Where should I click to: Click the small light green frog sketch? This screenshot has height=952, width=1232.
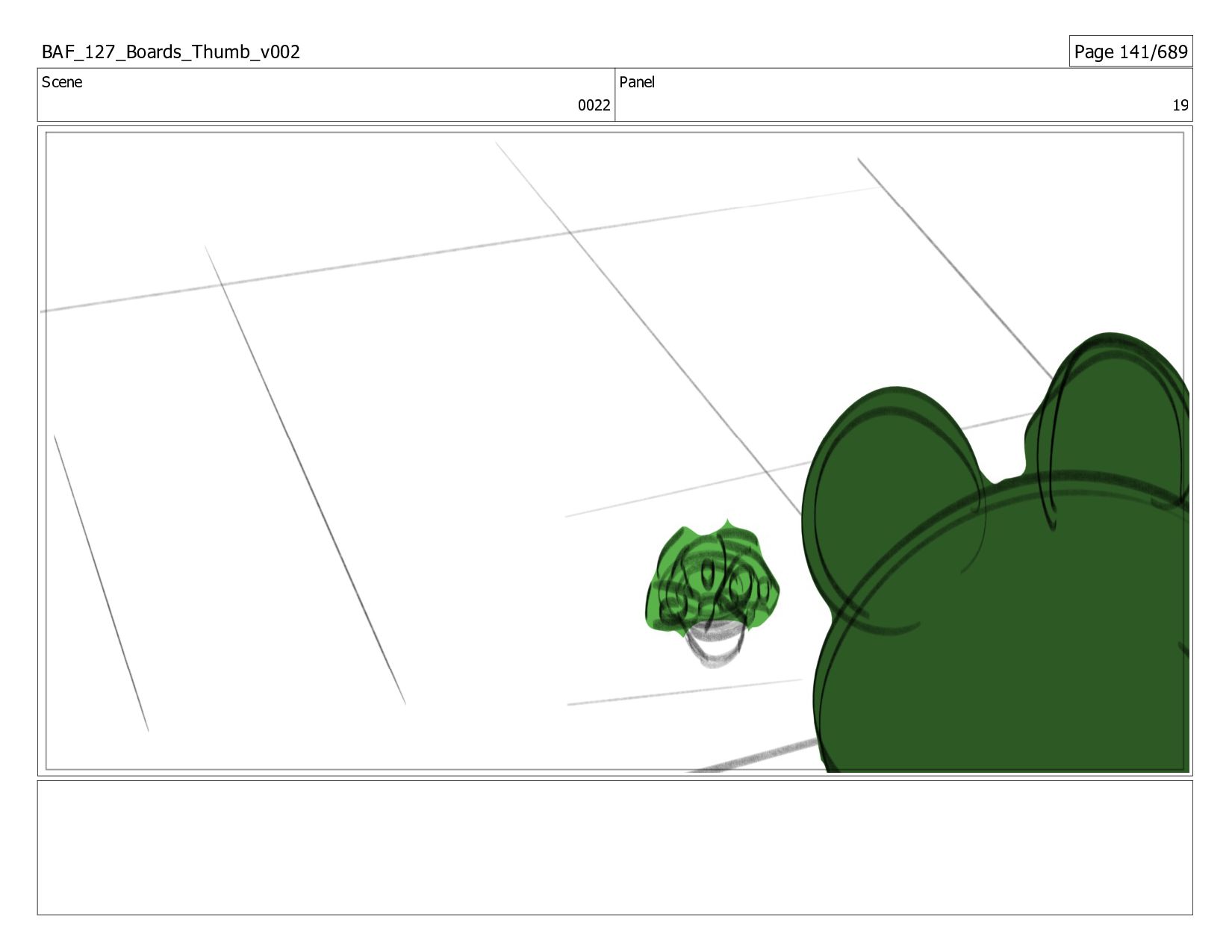coord(712,592)
